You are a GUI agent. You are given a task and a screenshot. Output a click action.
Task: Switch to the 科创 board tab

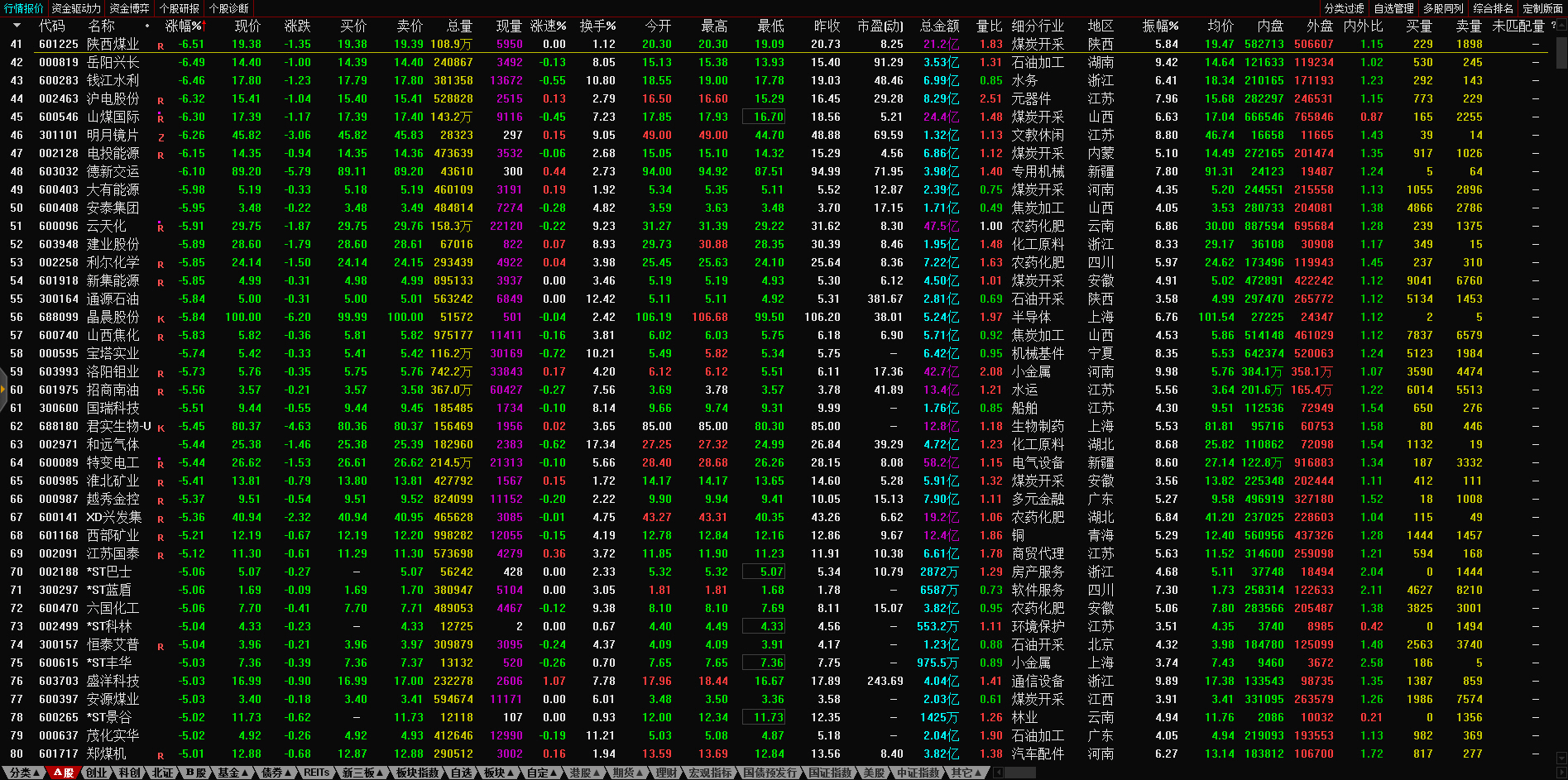[x=129, y=773]
